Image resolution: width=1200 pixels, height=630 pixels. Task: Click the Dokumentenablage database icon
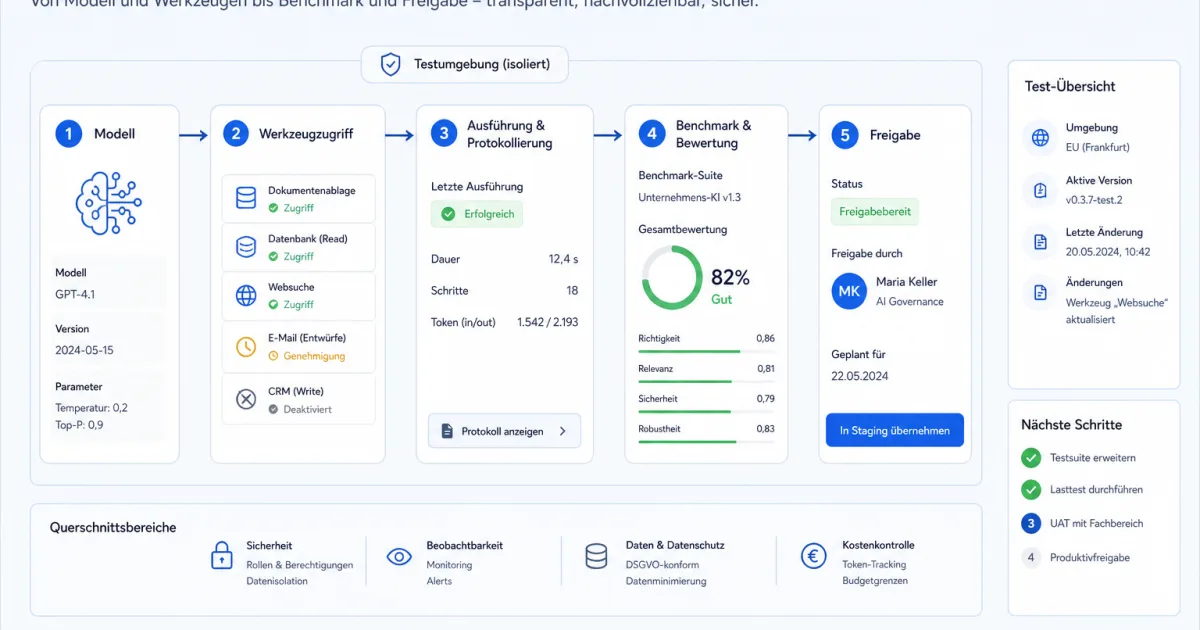coord(246,198)
